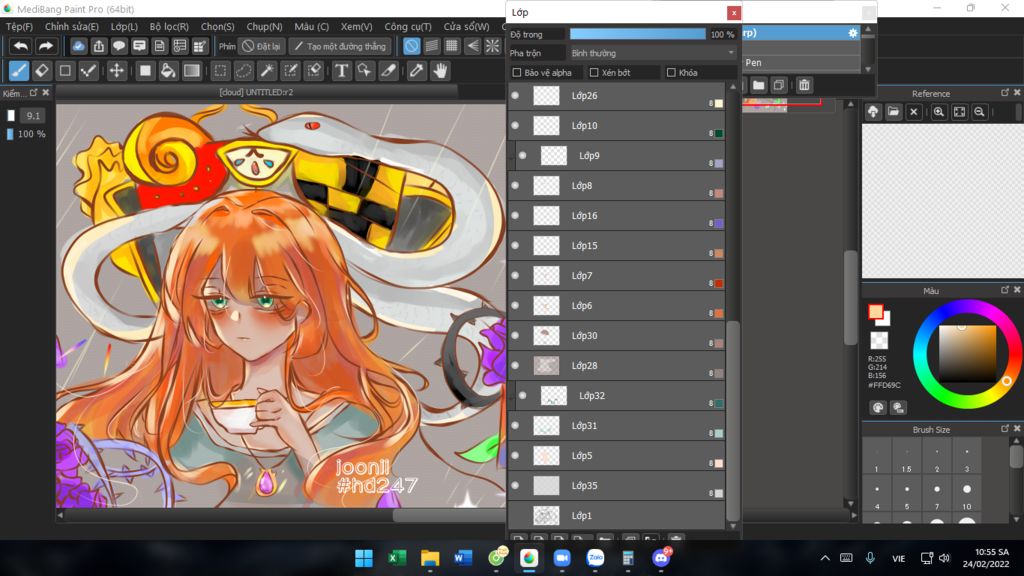Open Excel from the taskbar
Image resolution: width=1024 pixels, height=576 pixels.
pyautogui.click(x=396, y=558)
